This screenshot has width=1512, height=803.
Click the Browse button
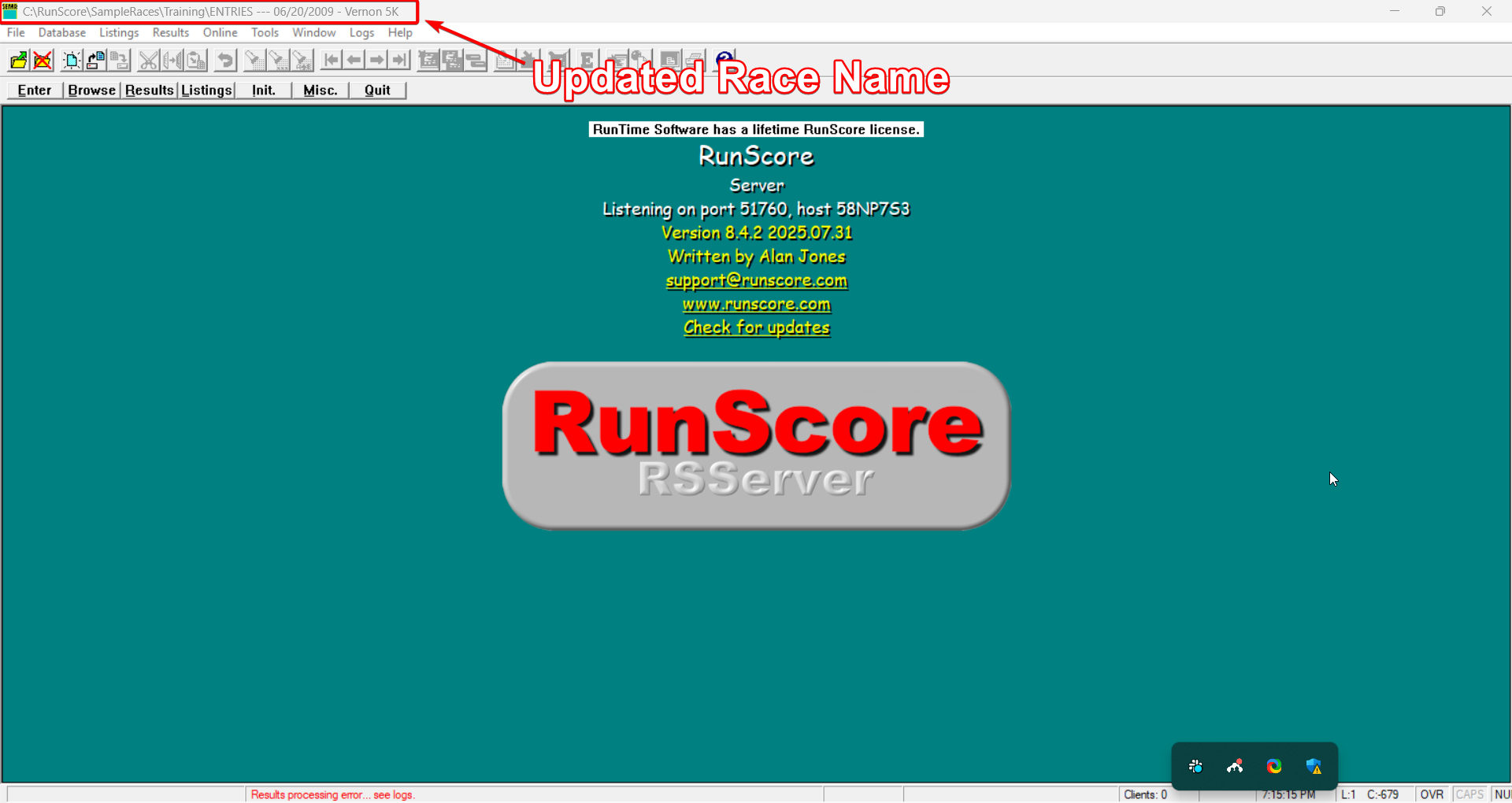click(91, 90)
